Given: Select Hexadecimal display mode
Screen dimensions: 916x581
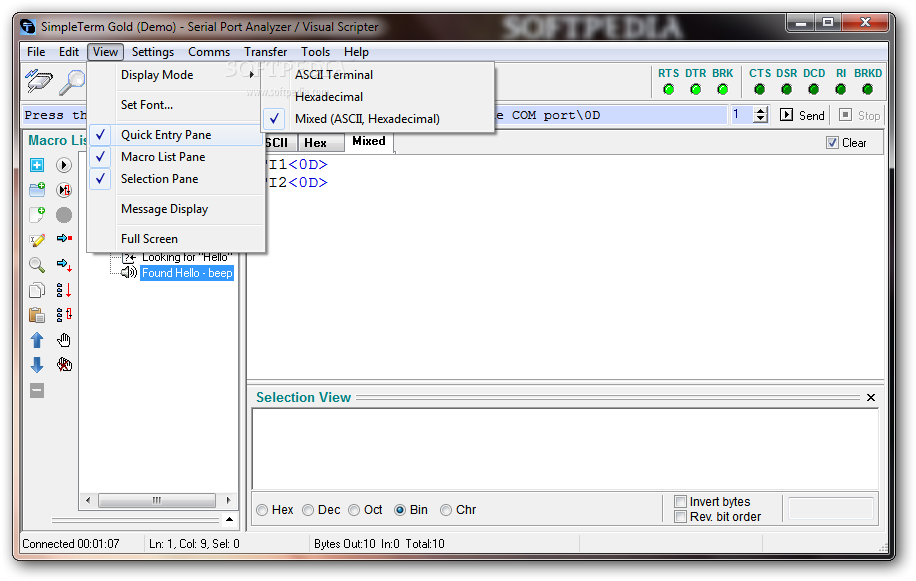Looking at the screenshot, I should tap(377, 97).
